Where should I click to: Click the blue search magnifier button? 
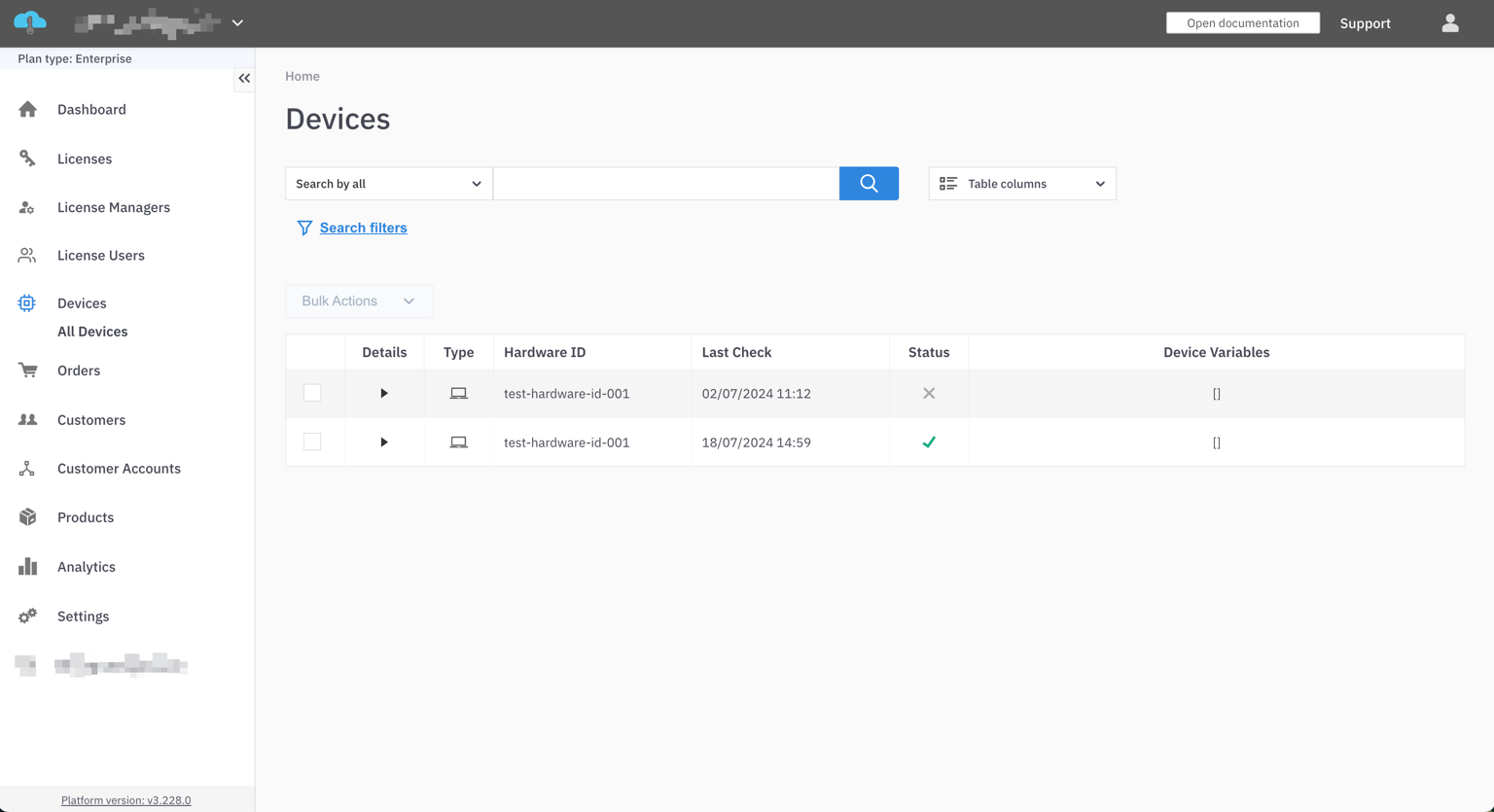pos(869,184)
